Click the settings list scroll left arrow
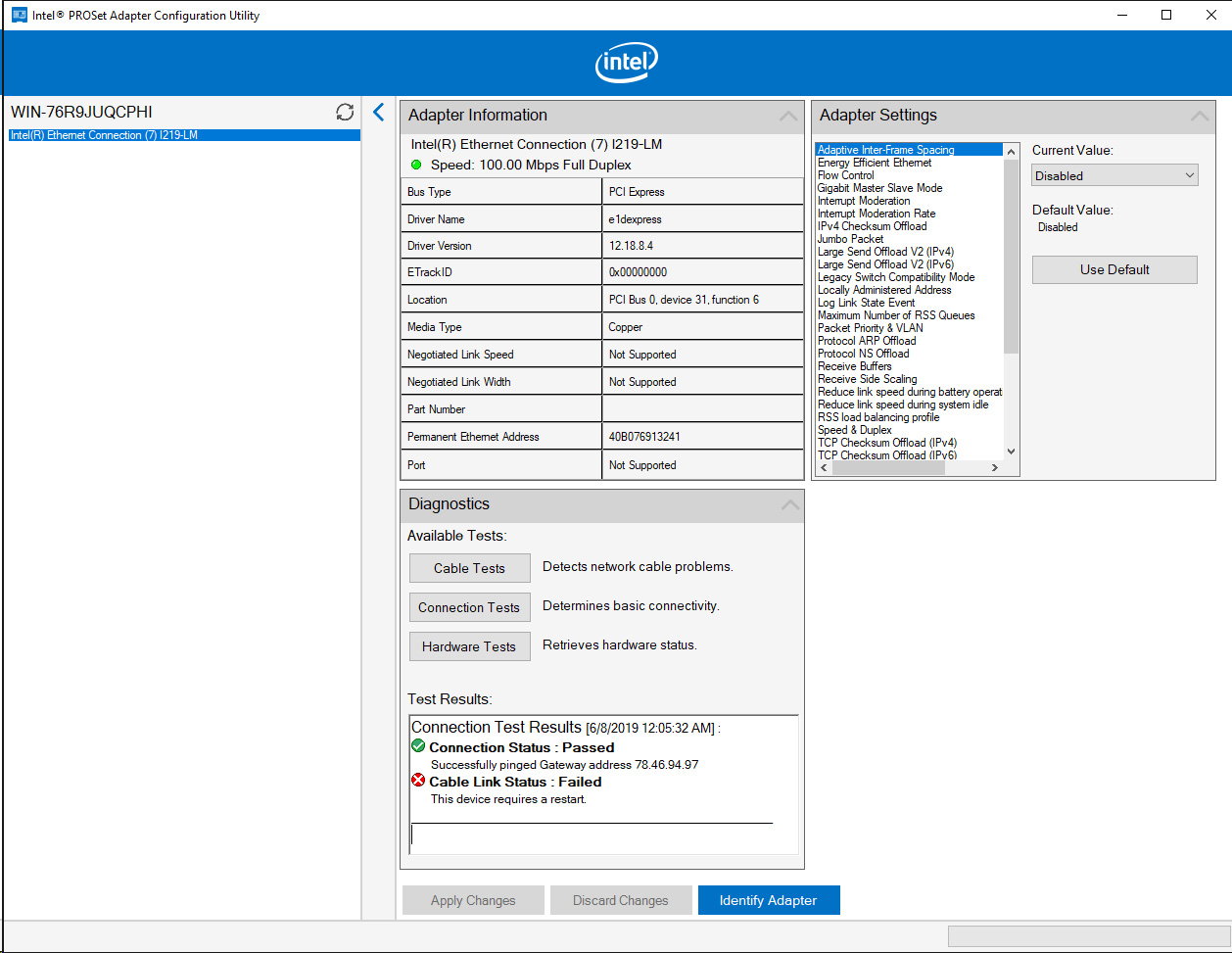 [x=824, y=468]
